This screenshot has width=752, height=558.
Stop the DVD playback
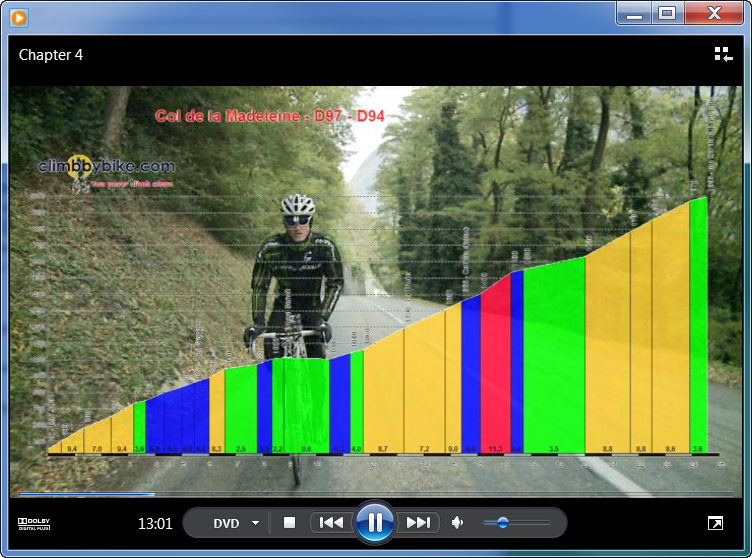[289, 522]
